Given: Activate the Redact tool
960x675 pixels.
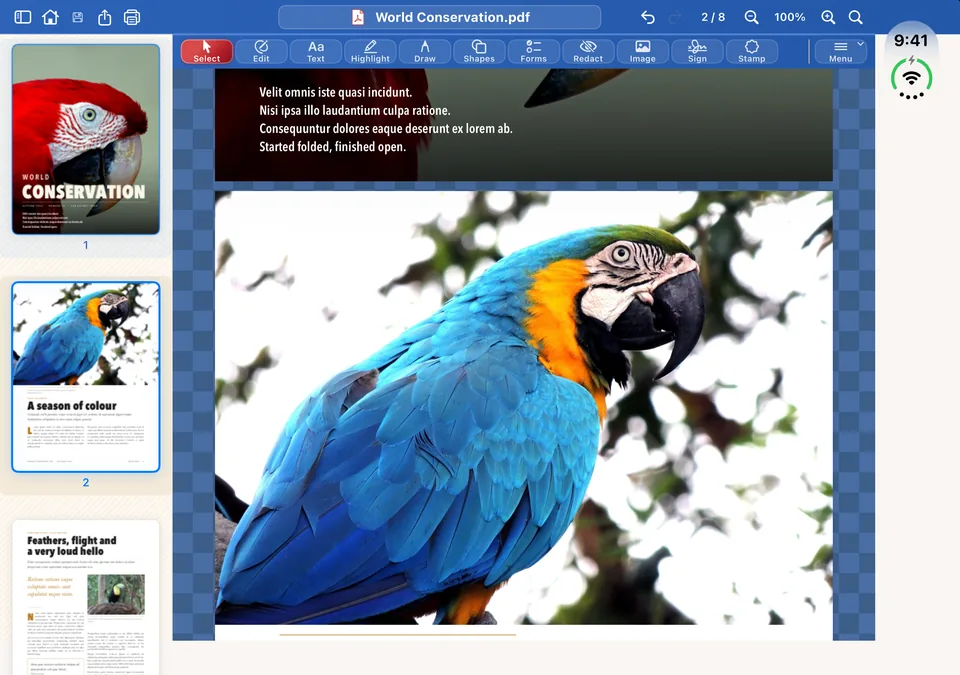Looking at the screenshot, I should pos(588,51).
